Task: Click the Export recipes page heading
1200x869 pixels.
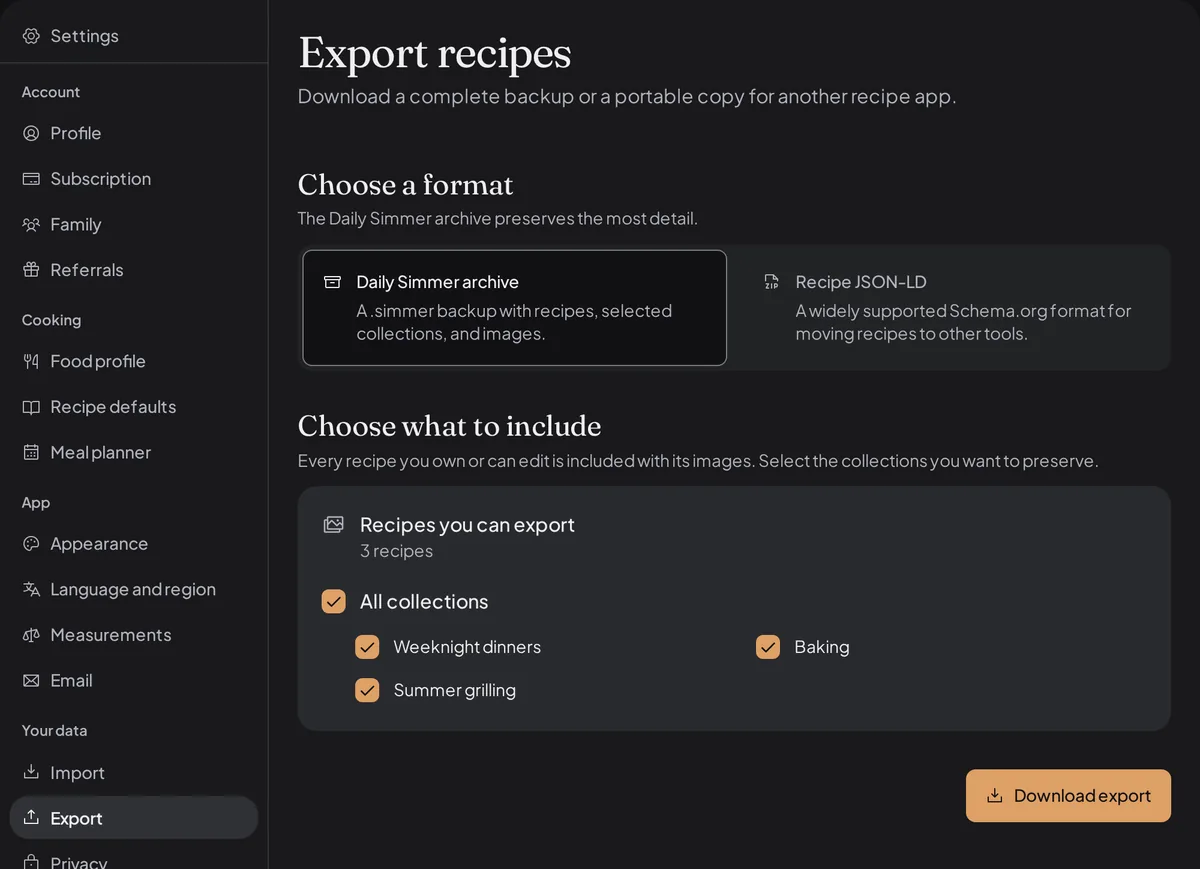Action: click(435, 53)
